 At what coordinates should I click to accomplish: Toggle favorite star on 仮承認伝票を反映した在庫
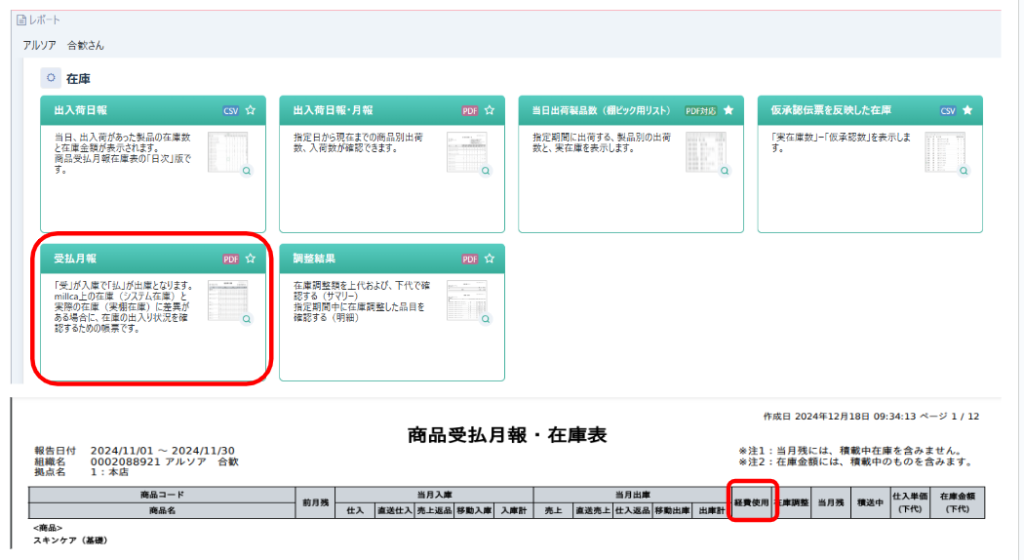pyautogui.click(x=967, y=110)
